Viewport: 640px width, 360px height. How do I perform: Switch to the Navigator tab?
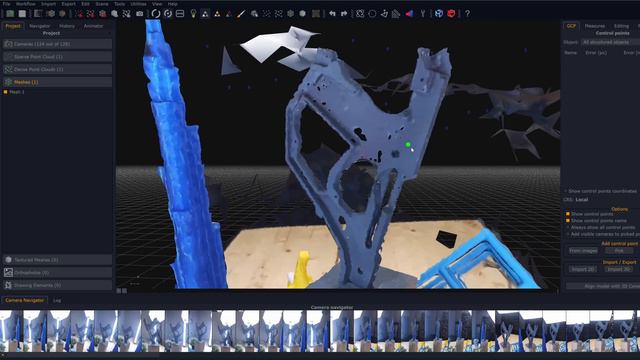coord(40,26)
